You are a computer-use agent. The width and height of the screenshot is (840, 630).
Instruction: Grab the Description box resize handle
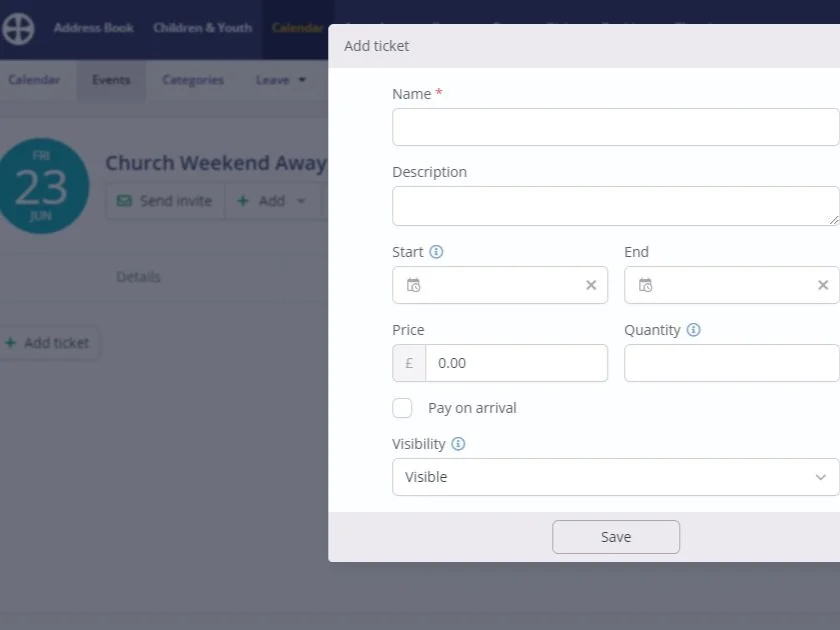(x=834, y=220)
